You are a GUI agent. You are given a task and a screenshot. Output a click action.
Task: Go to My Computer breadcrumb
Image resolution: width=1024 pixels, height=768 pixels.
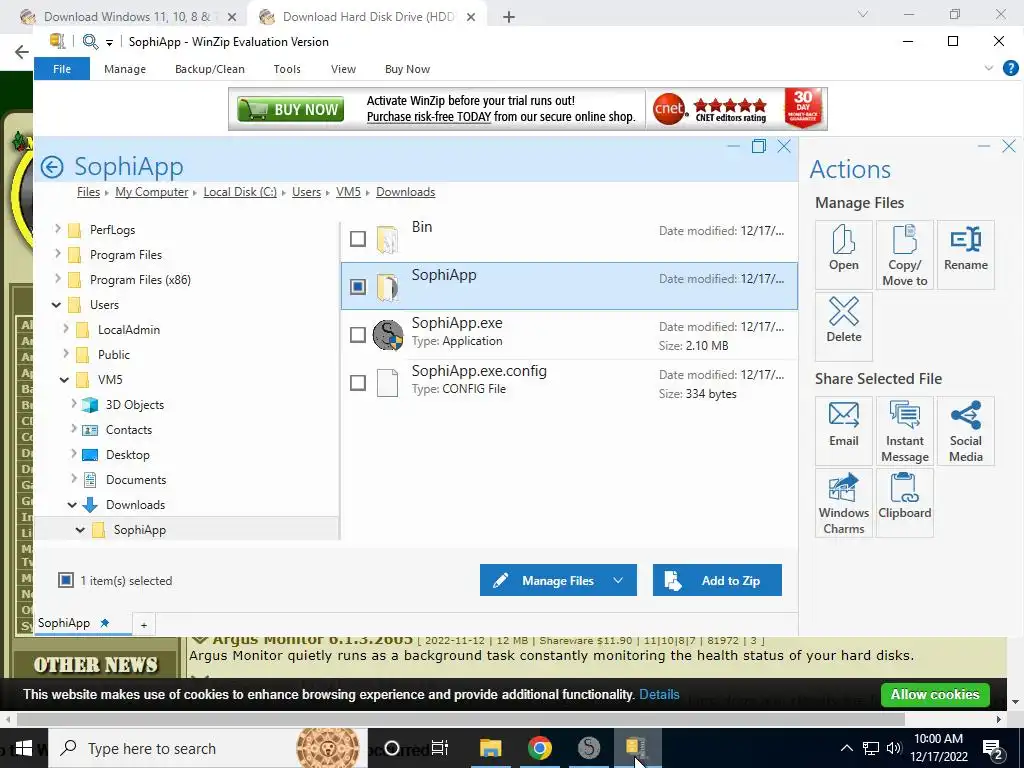coord(152,192)
